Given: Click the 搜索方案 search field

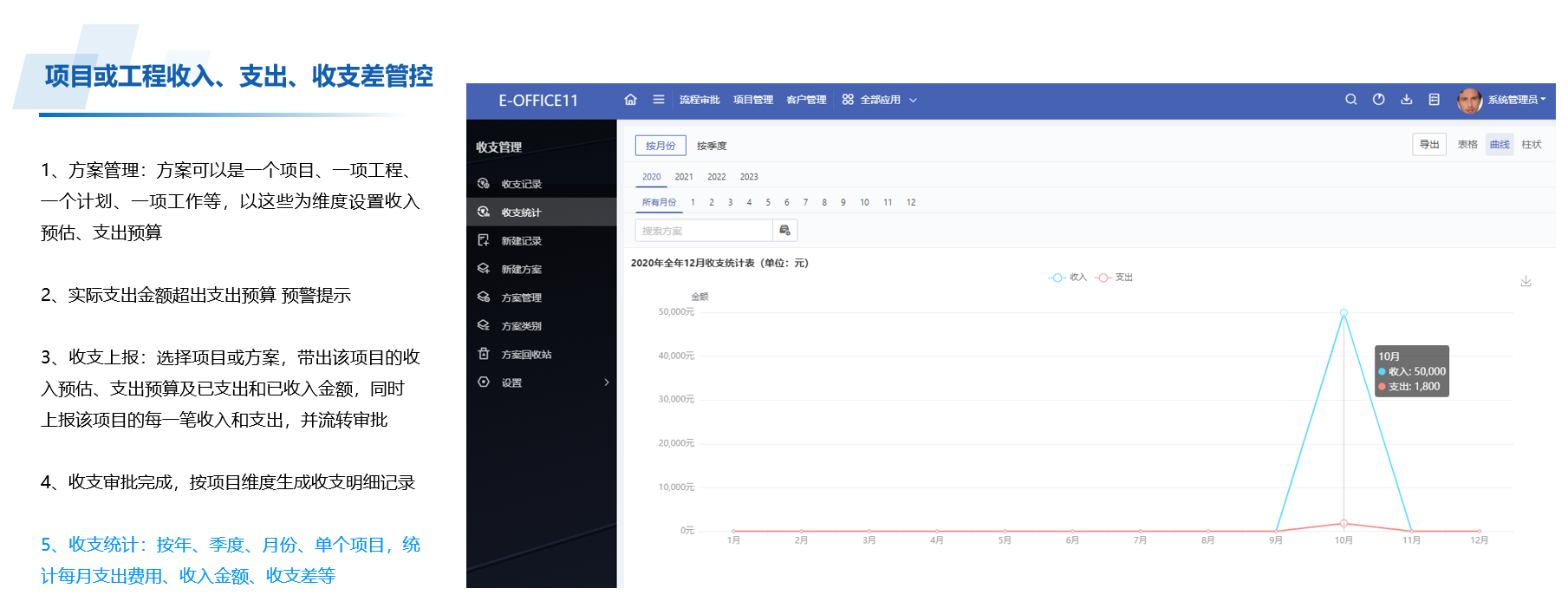Looking at the screenshot, I should tap(704, 230).
